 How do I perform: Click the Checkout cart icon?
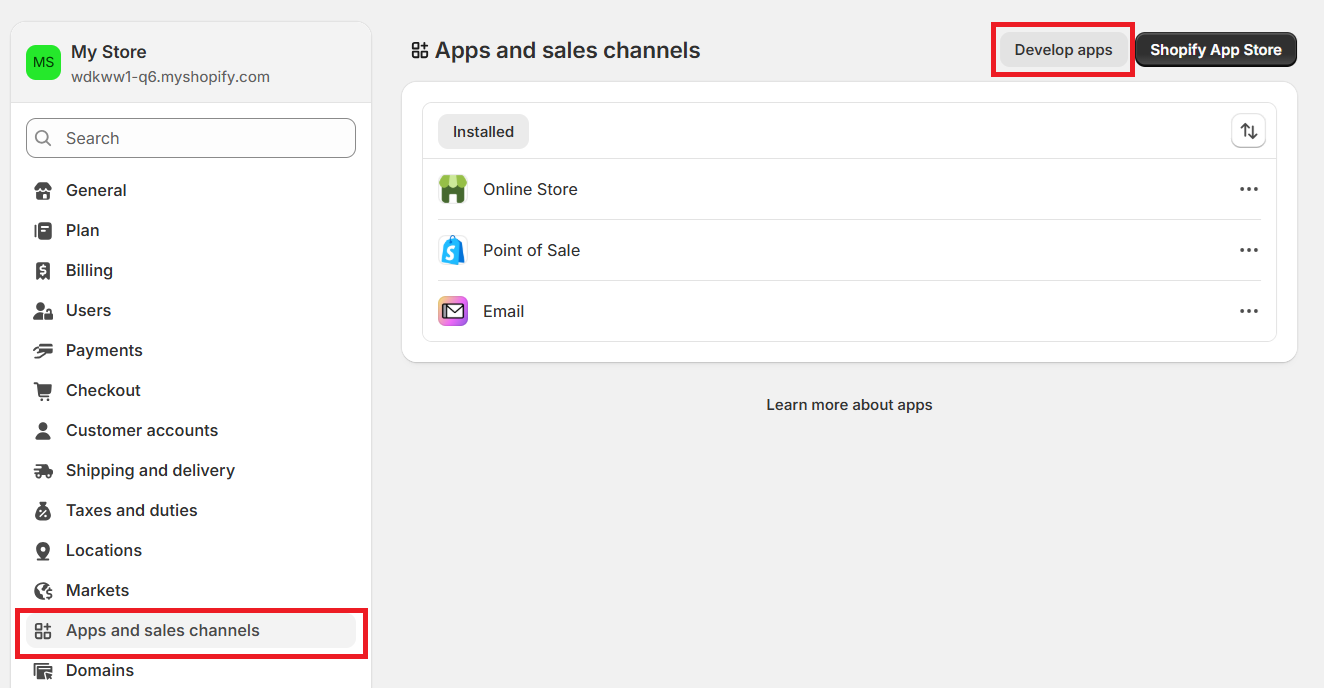[43, 390]
